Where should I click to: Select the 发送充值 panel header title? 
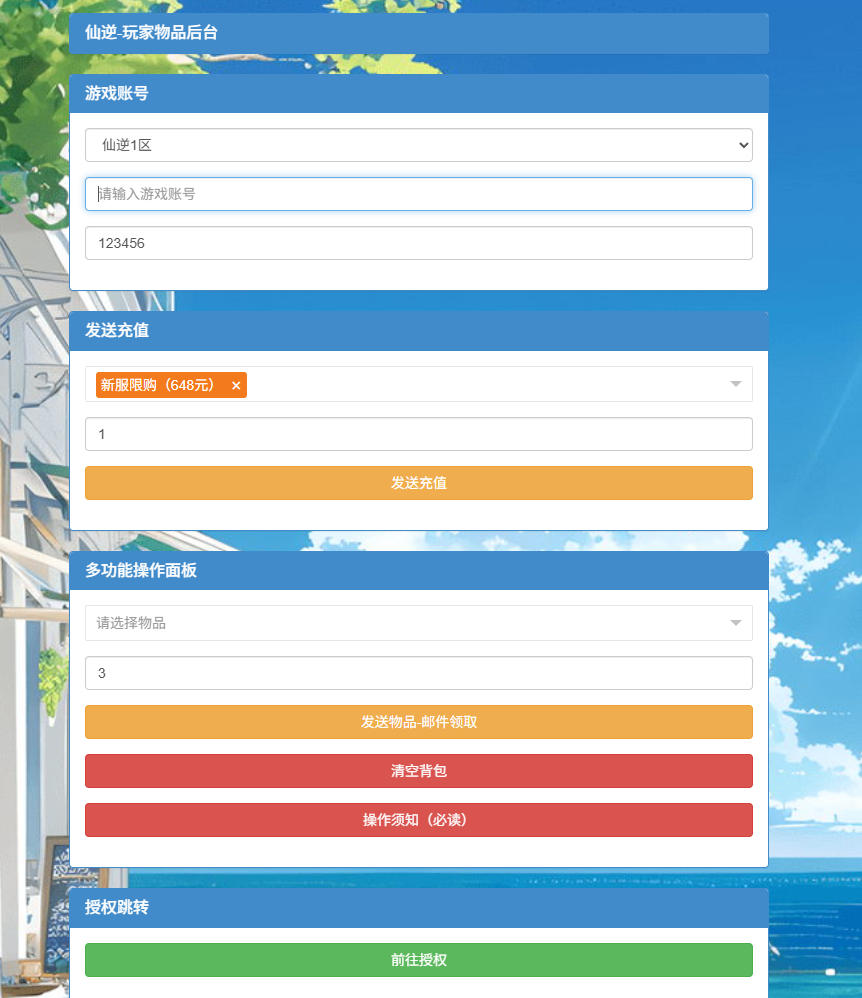point(117,330)
